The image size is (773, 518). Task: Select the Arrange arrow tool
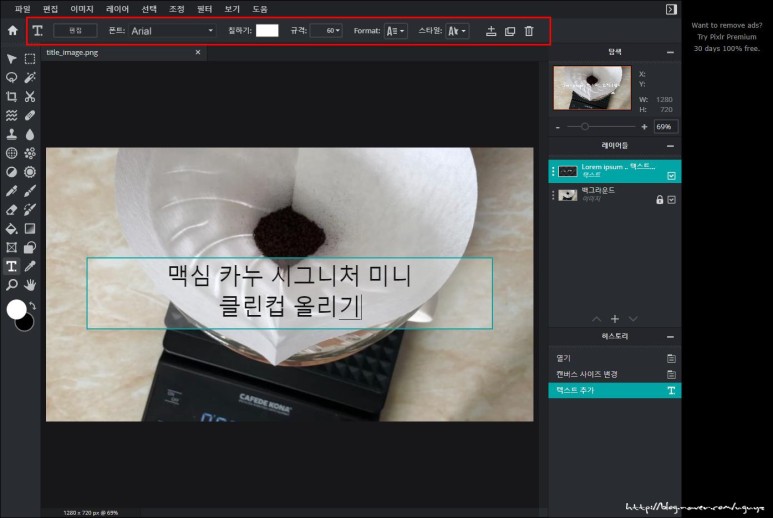pos(11,59)
